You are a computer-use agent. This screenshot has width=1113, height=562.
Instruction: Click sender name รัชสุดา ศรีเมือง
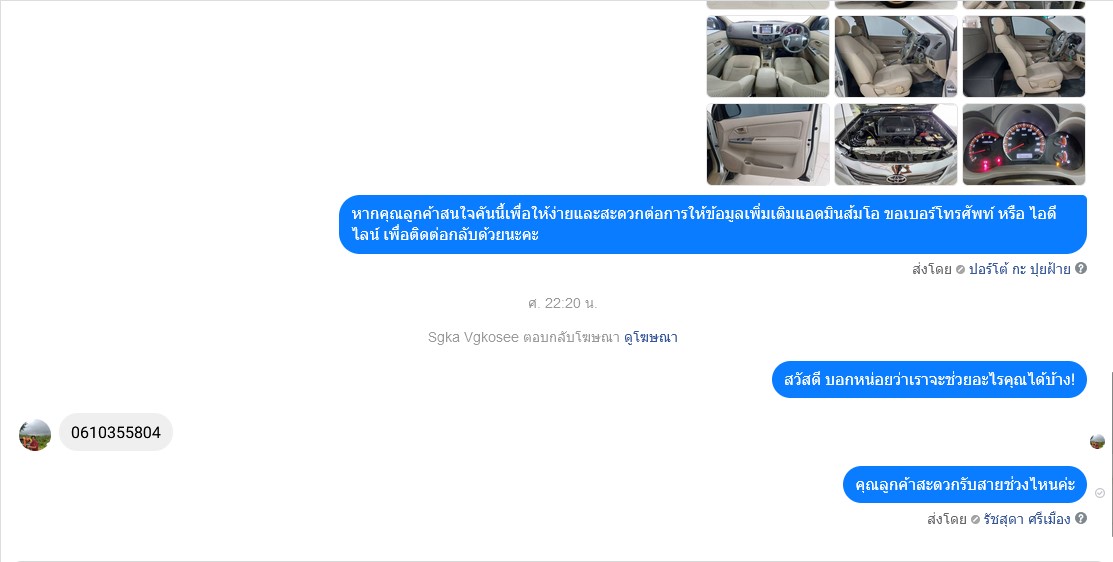(x=1026, y=519)
